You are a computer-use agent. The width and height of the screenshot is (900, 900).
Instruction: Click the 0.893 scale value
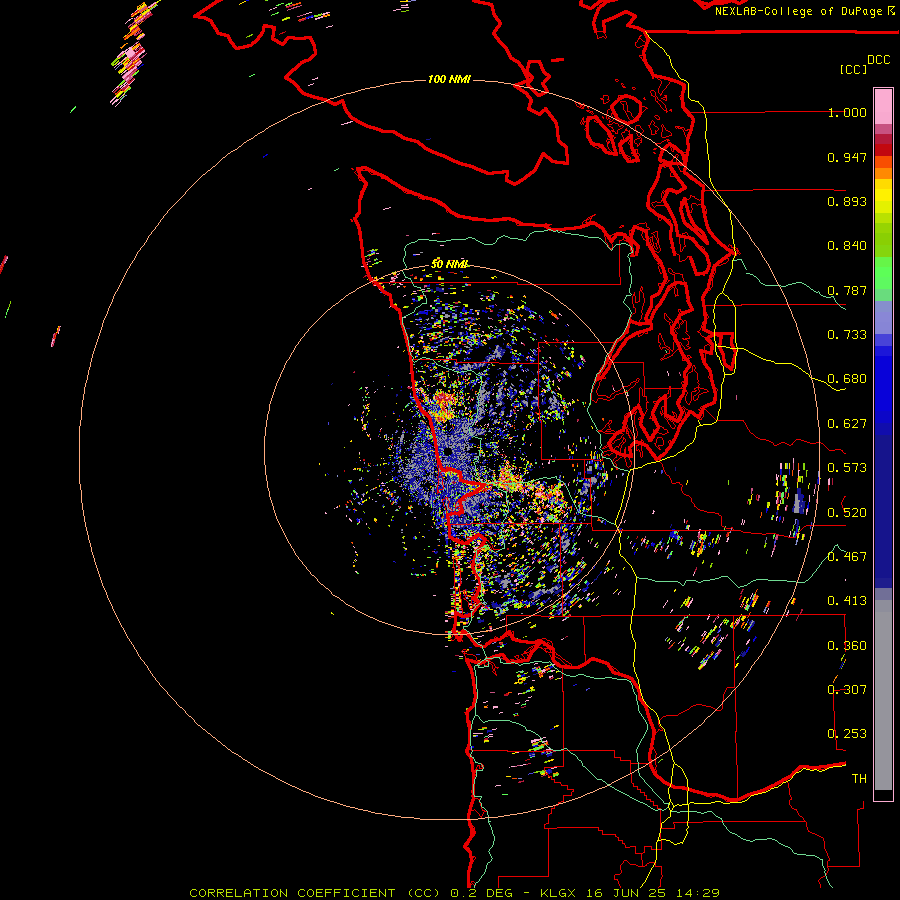tap(847, 201)
